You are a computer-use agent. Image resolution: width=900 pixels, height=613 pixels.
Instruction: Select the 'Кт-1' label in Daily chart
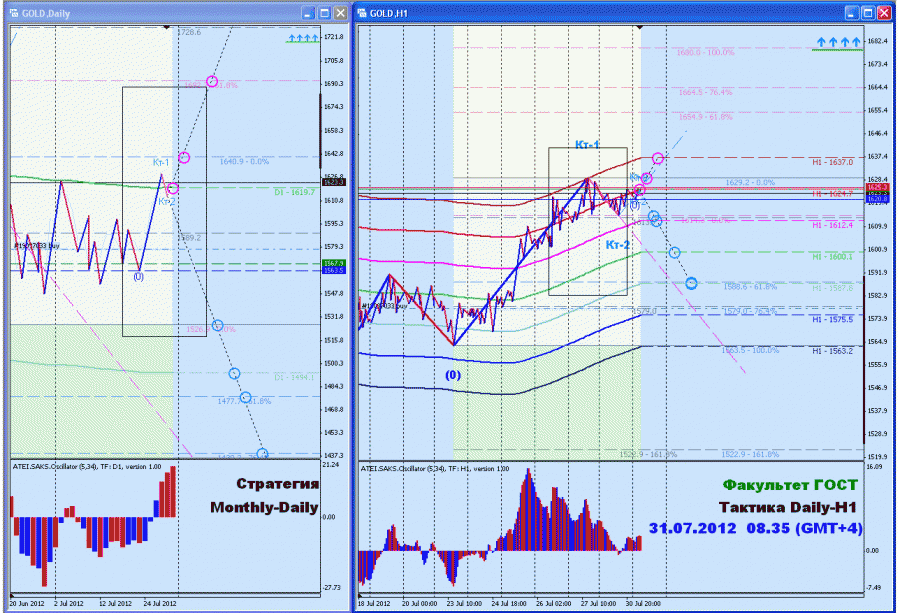click(x=161, y=162)
